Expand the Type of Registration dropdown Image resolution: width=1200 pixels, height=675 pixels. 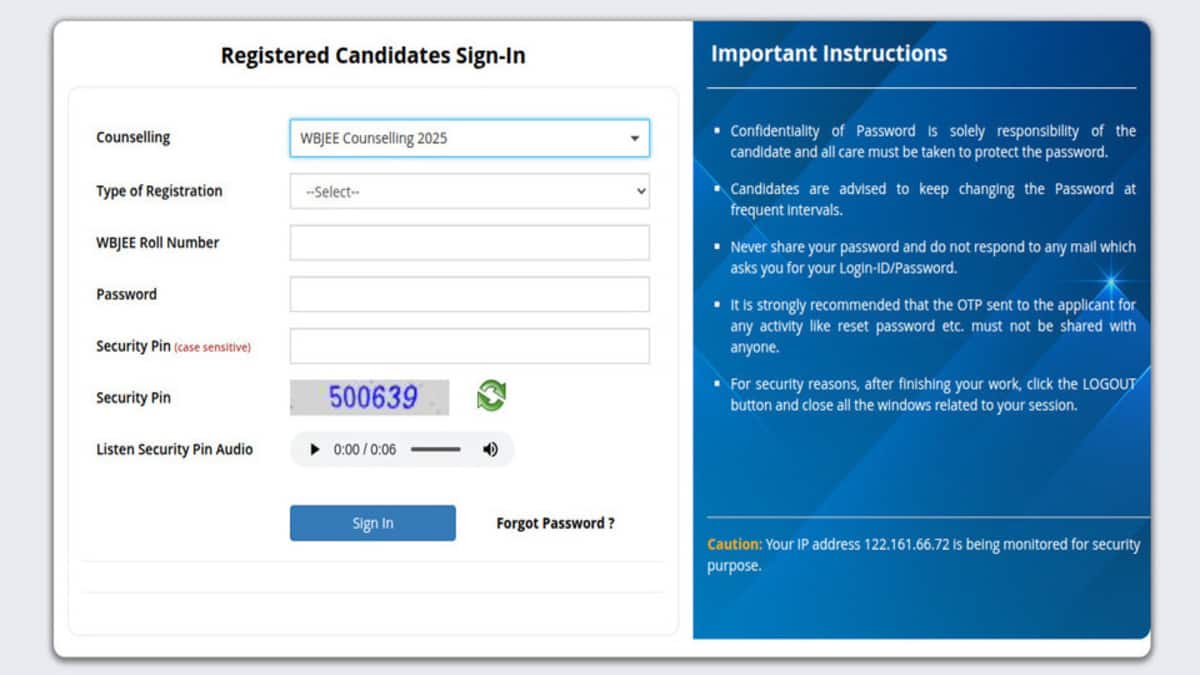469,191
